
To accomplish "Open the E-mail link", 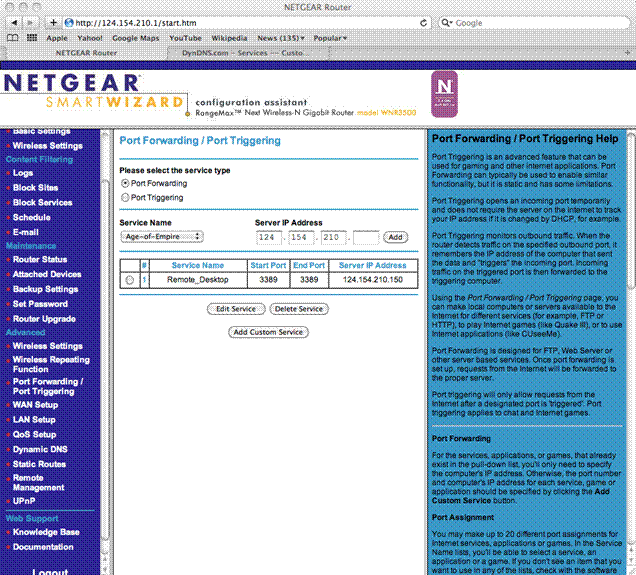I will click(x=26, y=232).
